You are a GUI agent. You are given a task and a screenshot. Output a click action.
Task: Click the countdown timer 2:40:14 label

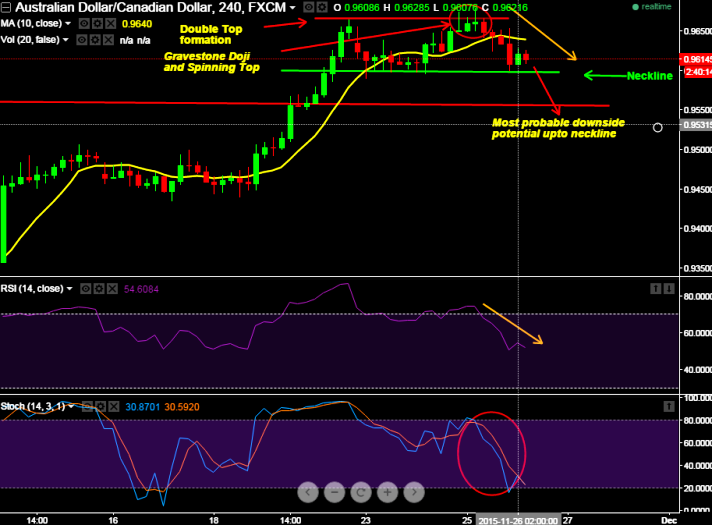pyautogui.click(x=698, y=72)
